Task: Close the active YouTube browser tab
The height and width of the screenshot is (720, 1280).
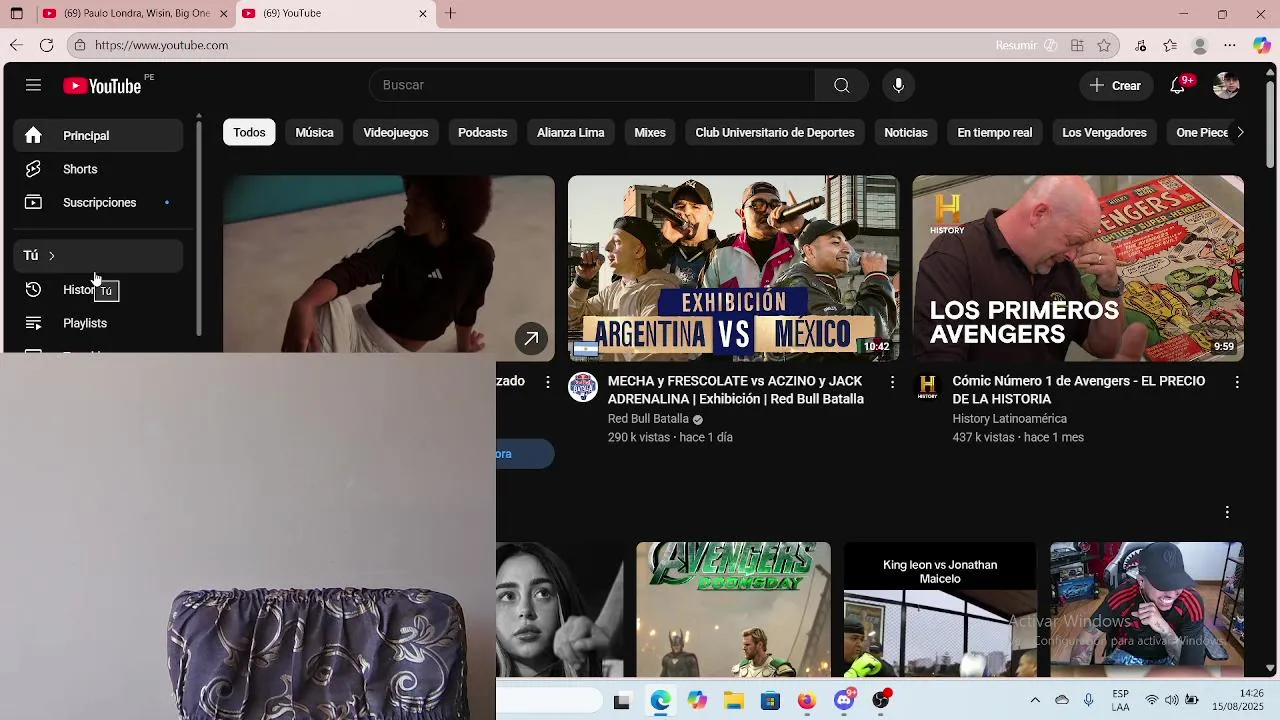Action: tap(422, 13)
